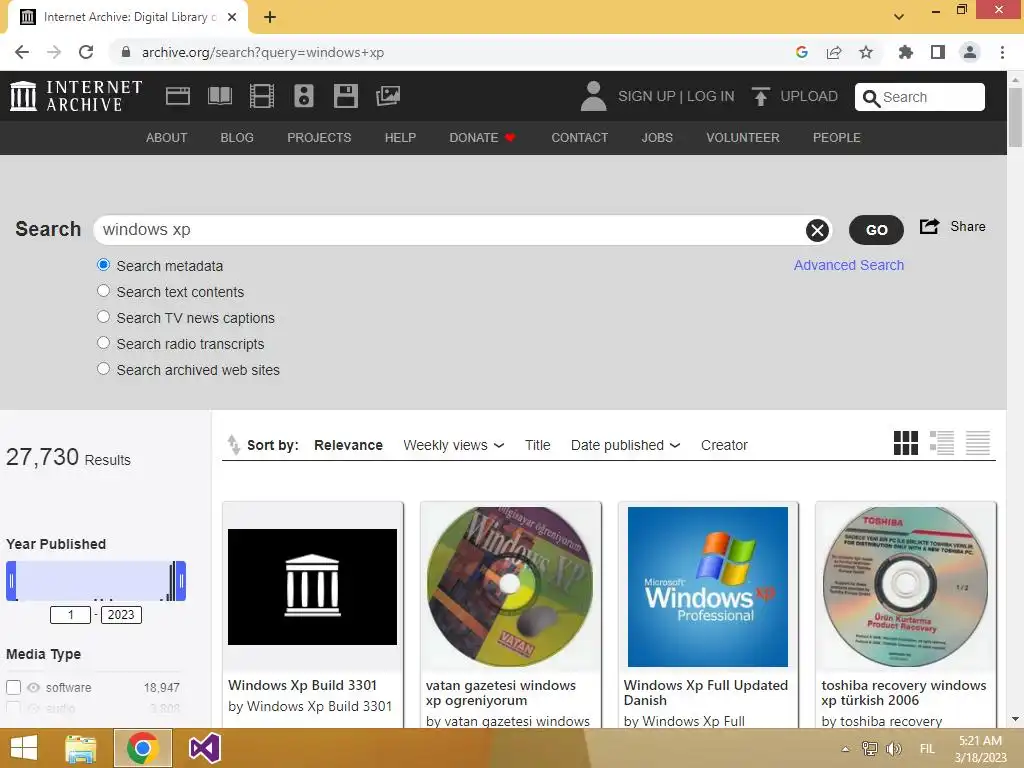
Task: Go back to the previous page
Action: pos(22,52)
